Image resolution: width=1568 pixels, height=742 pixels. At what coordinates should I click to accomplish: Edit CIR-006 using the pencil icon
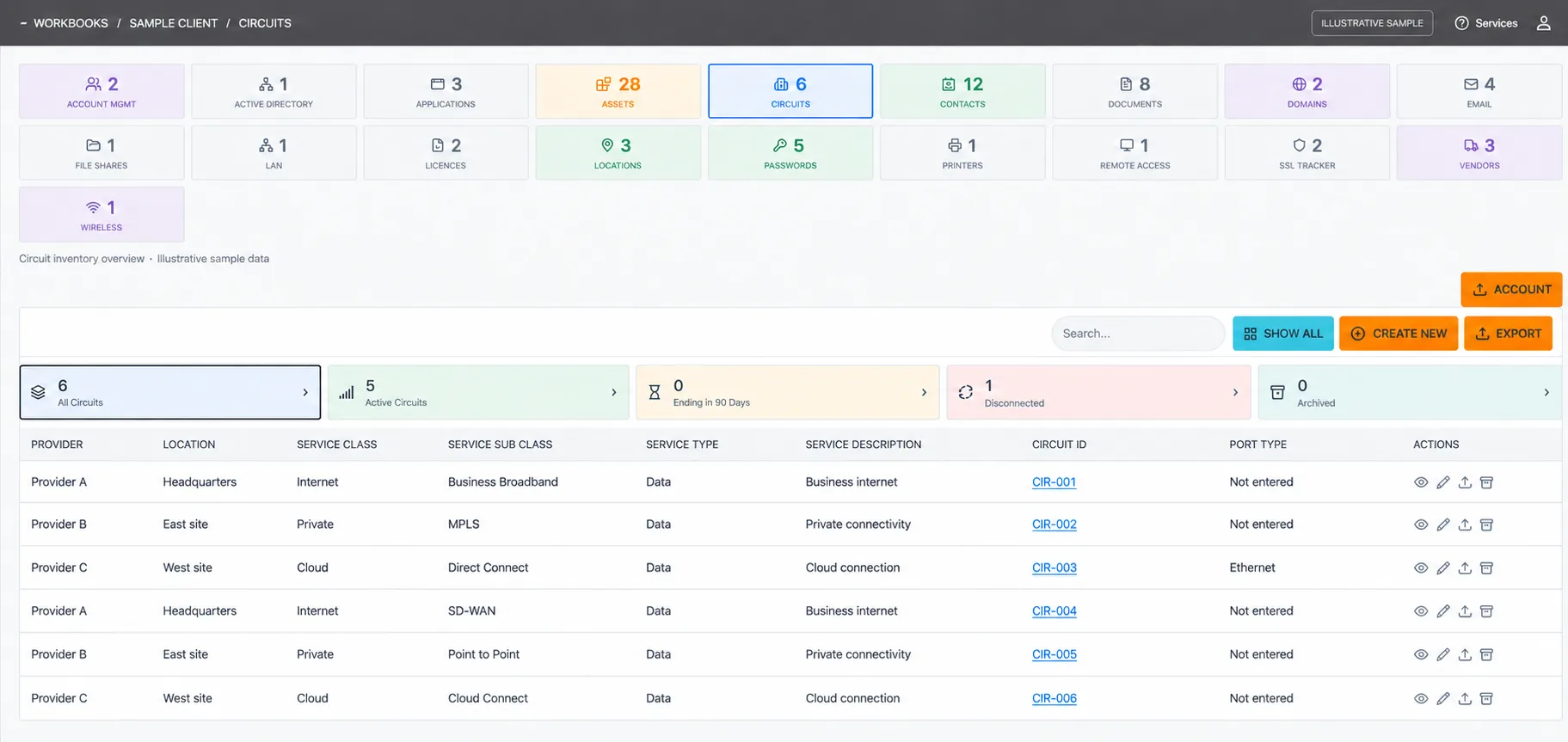pos(1443,699)
